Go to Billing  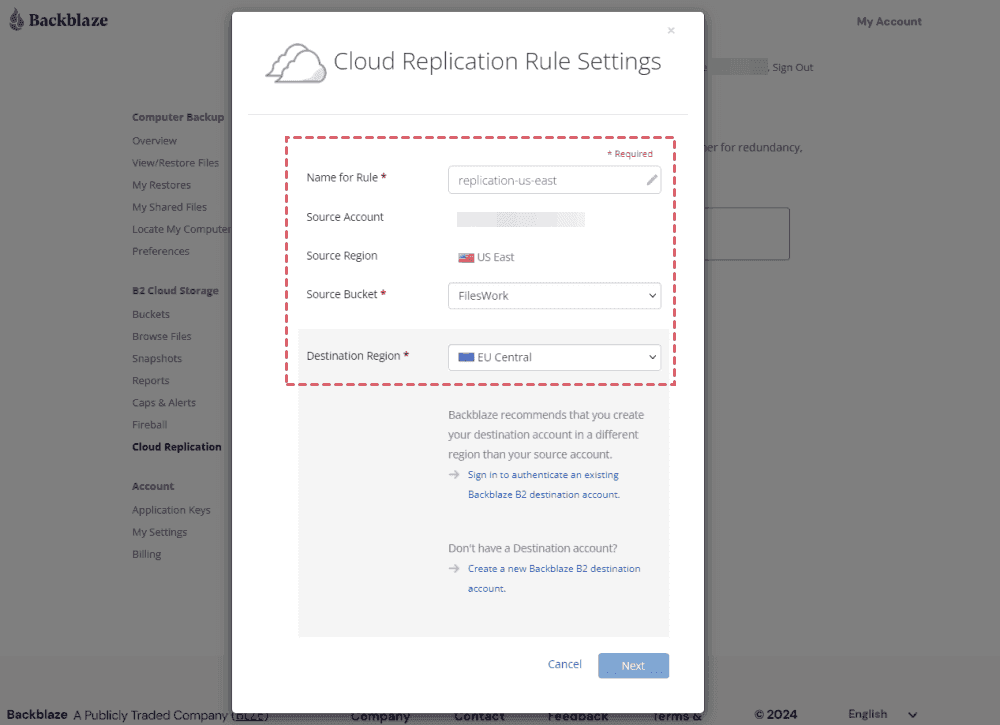pyautogui.click(x=147, y=554)
